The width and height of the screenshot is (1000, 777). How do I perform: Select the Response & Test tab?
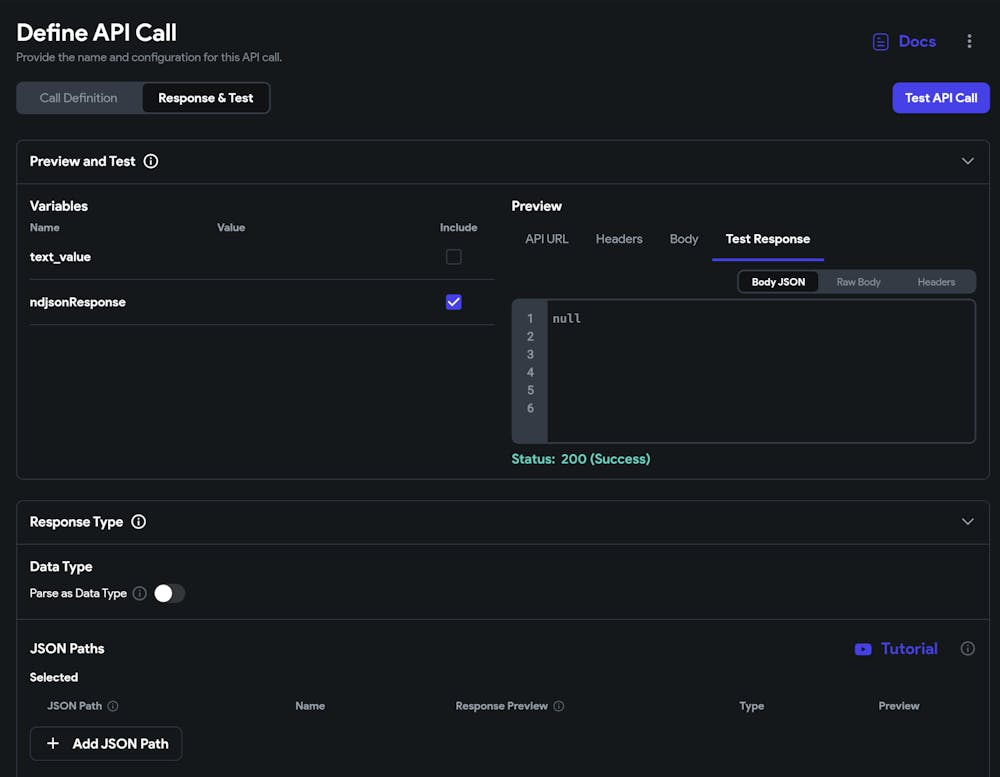click(205, 98)
